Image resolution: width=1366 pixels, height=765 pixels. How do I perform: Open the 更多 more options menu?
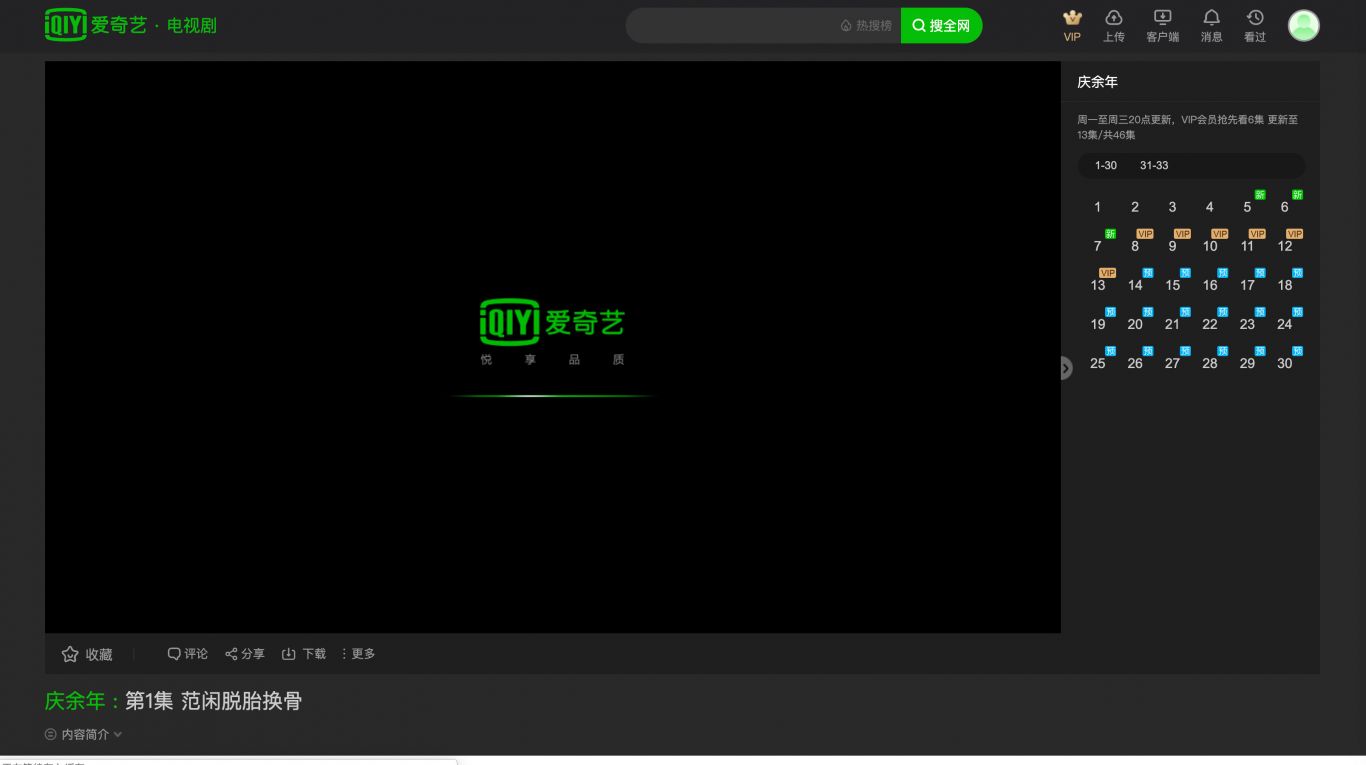[x=358, y=654]
